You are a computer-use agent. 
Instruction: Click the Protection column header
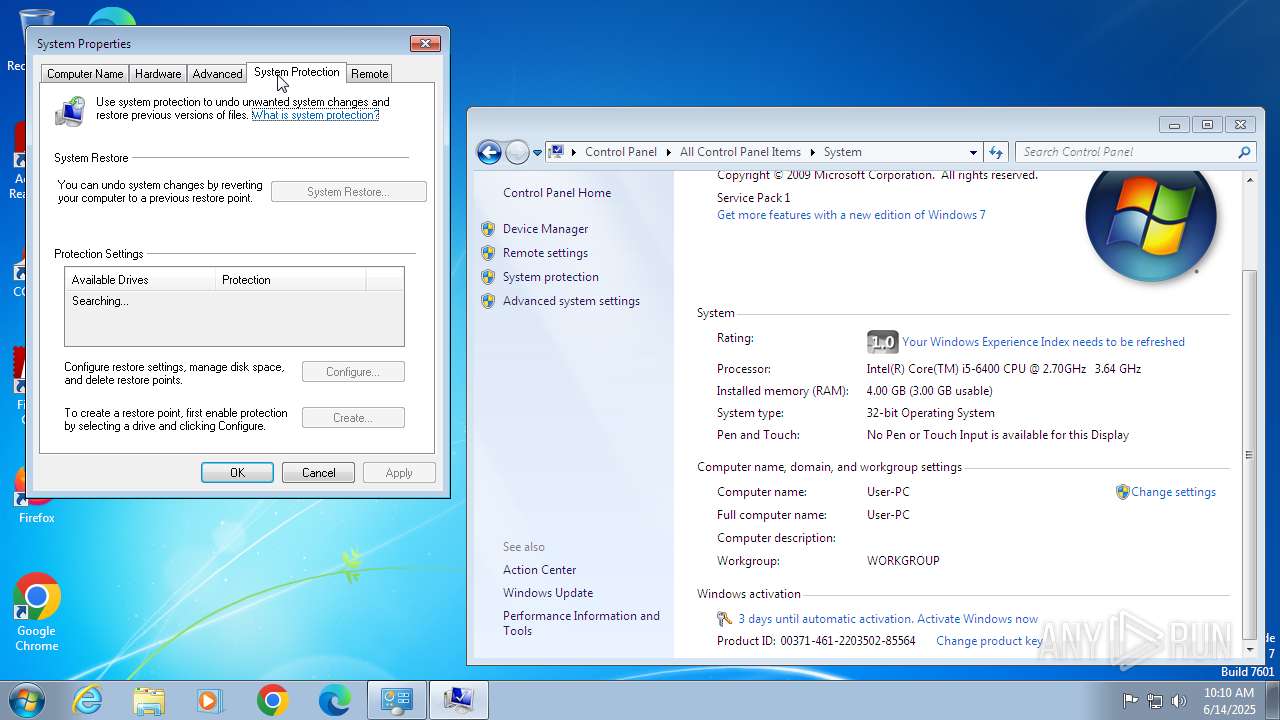(291, 280)
